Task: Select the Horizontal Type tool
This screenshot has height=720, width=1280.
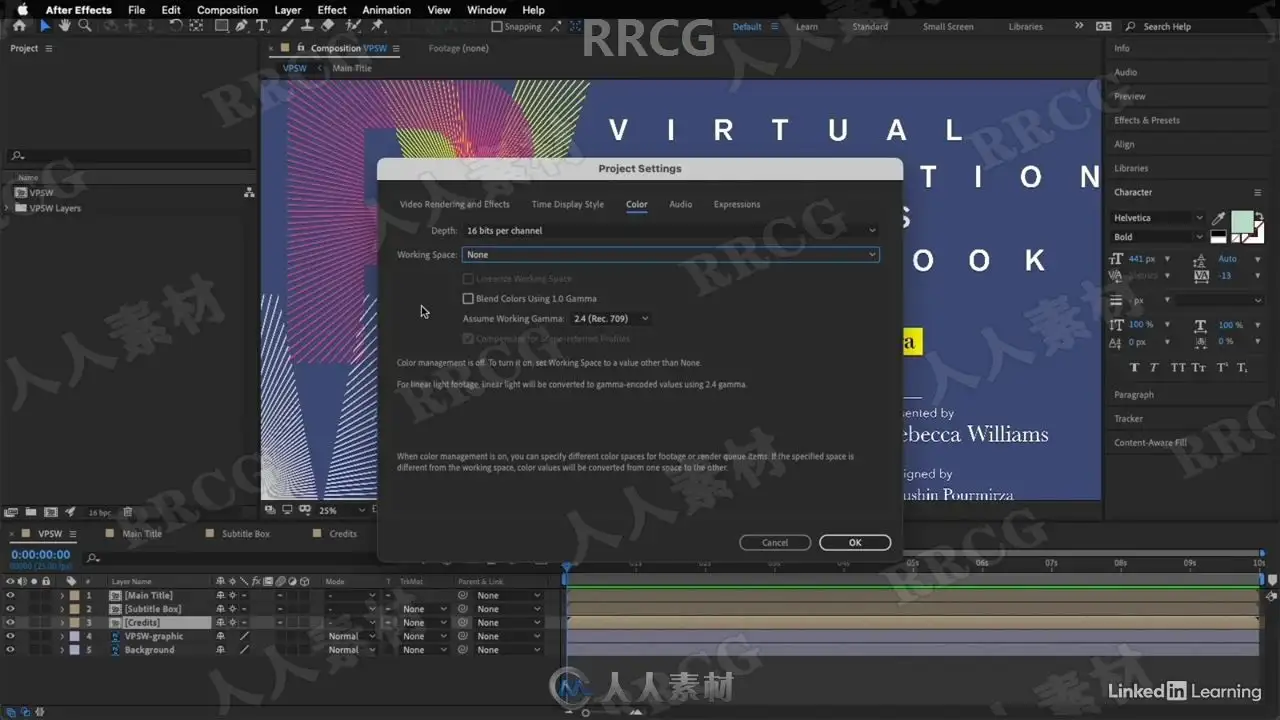Action: (x=262, y=26)
